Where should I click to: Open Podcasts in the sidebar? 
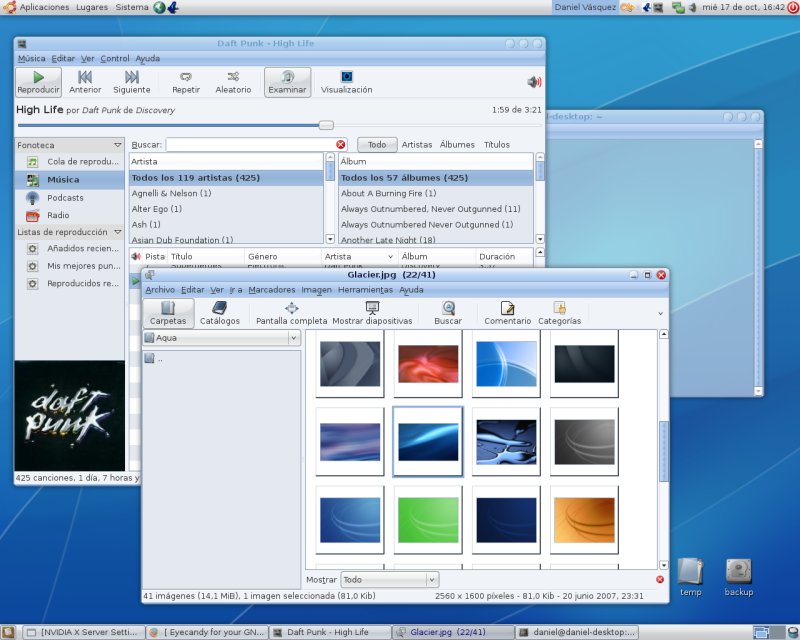tap(70, 198)
